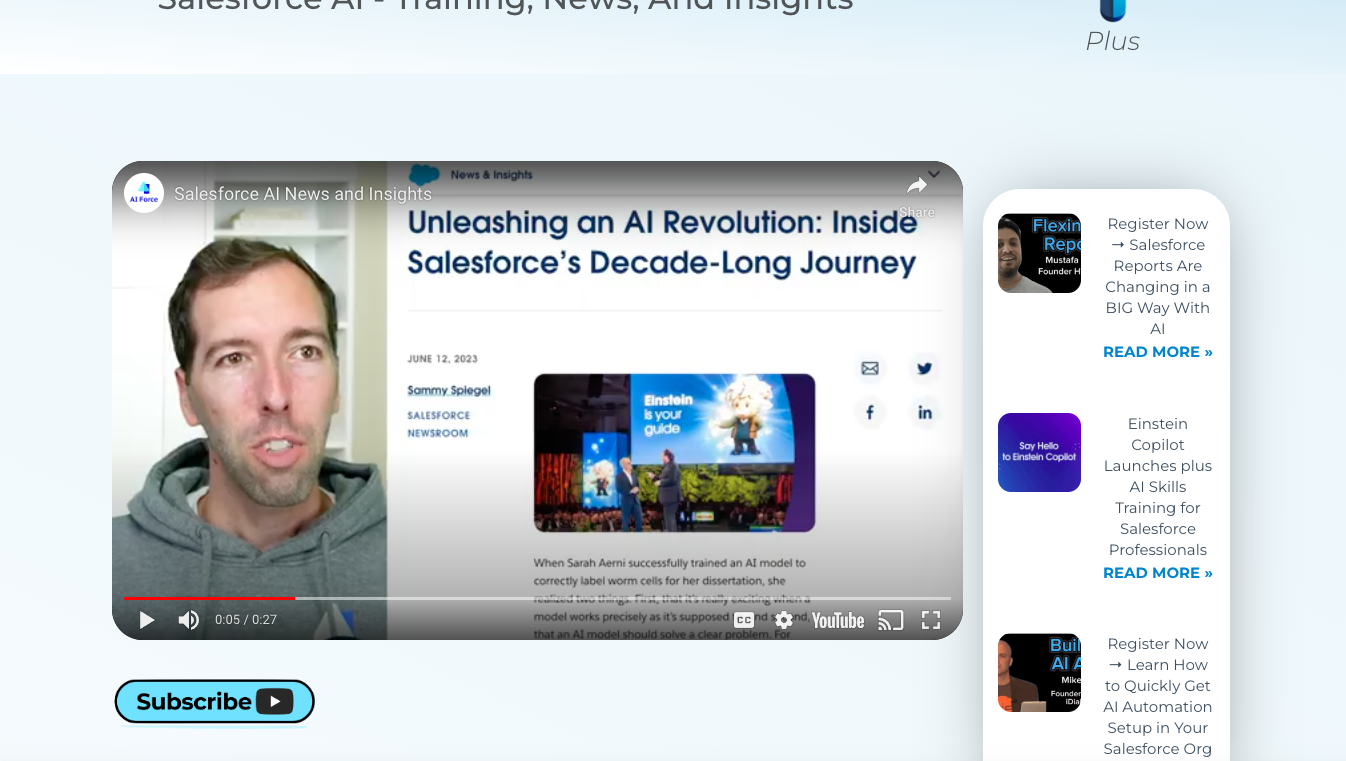Read more about Salesforce Reports changing

1157,352
